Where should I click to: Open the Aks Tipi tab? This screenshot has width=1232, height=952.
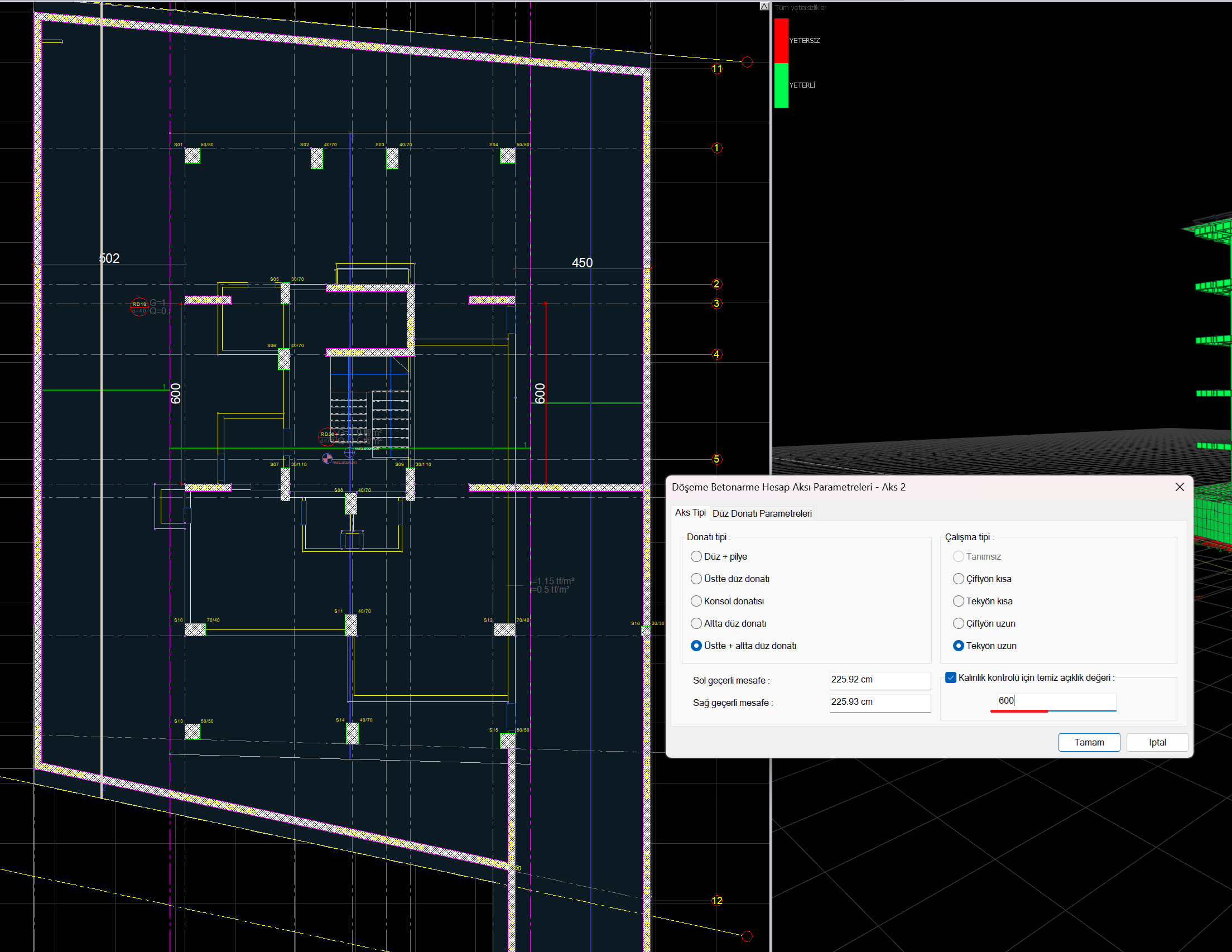point(690,512)
